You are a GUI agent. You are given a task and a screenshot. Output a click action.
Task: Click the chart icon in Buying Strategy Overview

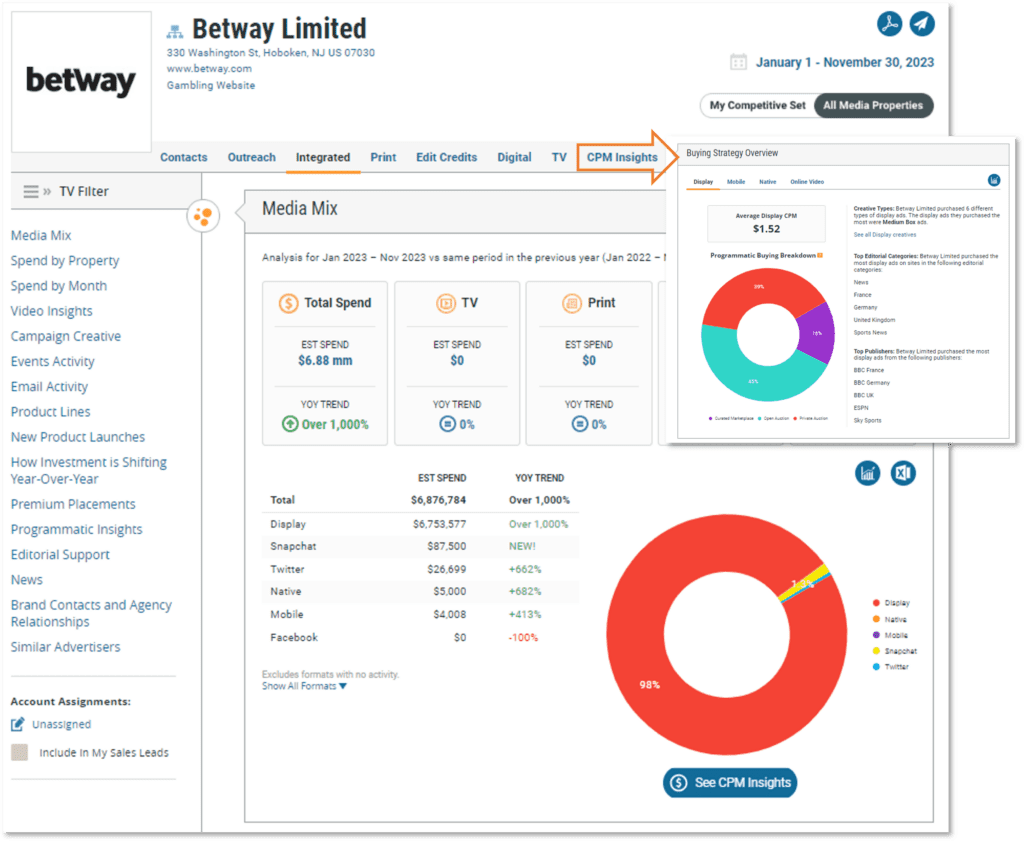point(993,180)
